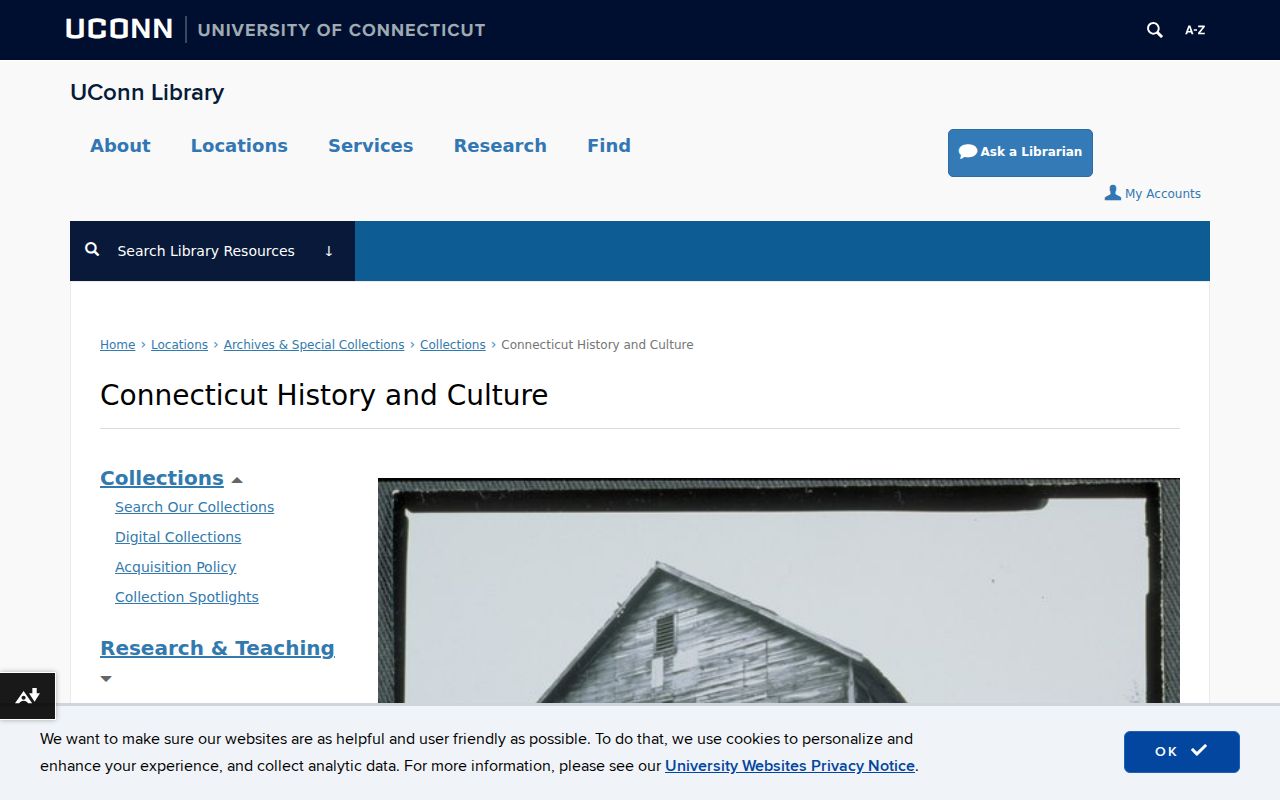
Task: Click the My Accounts person icon
Action: coord(1112,192)
